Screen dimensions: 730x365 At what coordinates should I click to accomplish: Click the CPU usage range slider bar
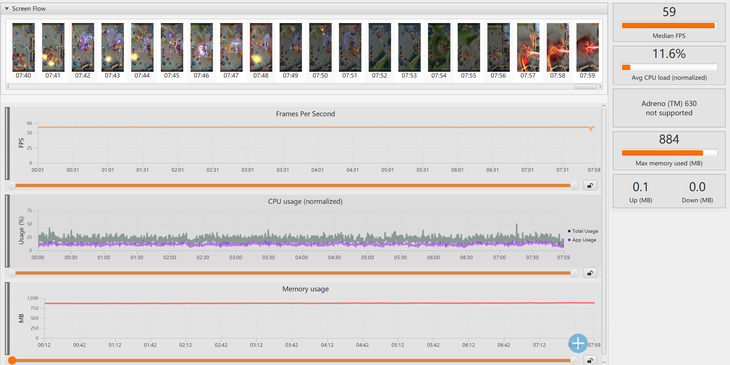point(293,273)
